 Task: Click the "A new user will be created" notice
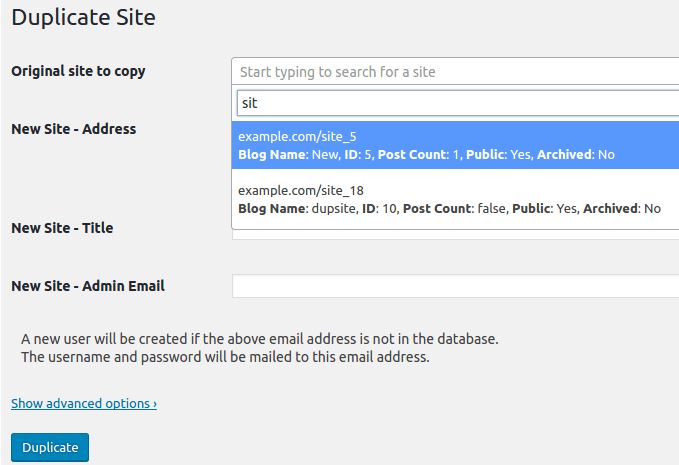[260, 339]
